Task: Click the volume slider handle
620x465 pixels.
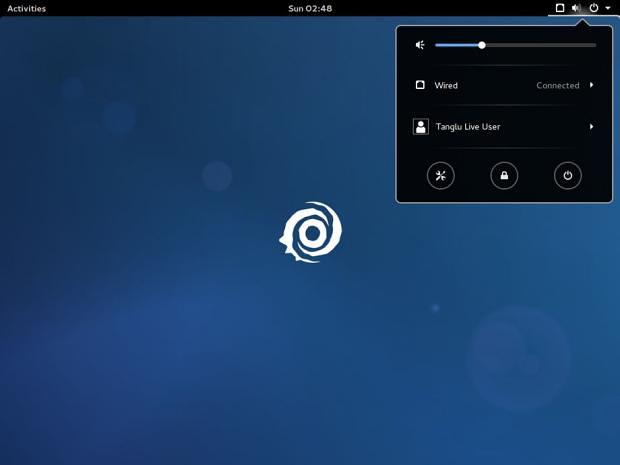Action: pyautogui.click(x=482, y=45)
